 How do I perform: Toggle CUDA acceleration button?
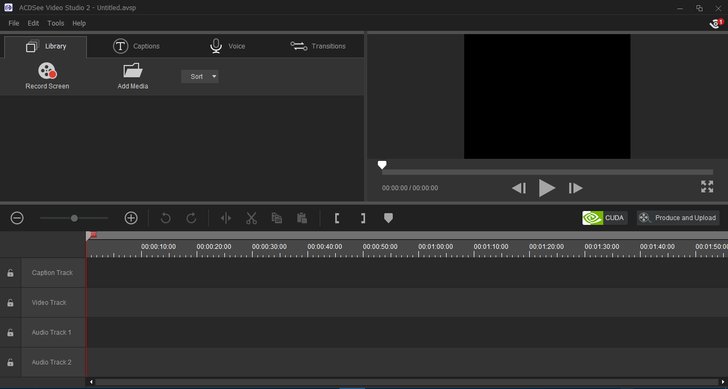(604, 218)
